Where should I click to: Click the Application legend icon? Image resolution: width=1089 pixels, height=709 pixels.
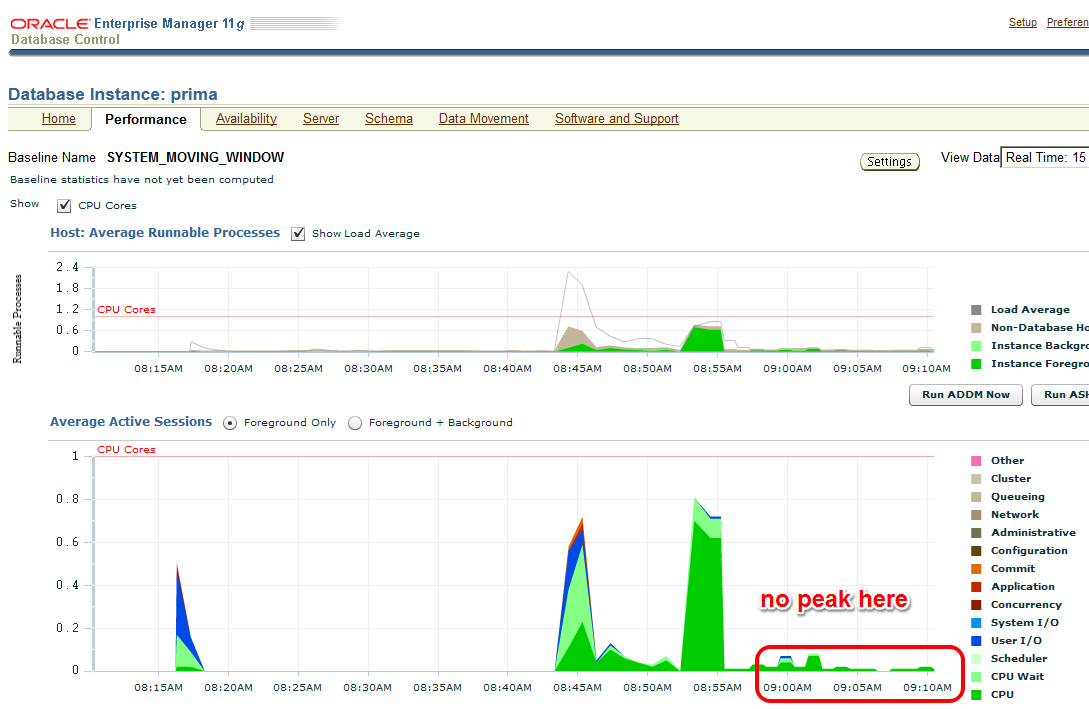pyautogui.click(x=976, y=587)
